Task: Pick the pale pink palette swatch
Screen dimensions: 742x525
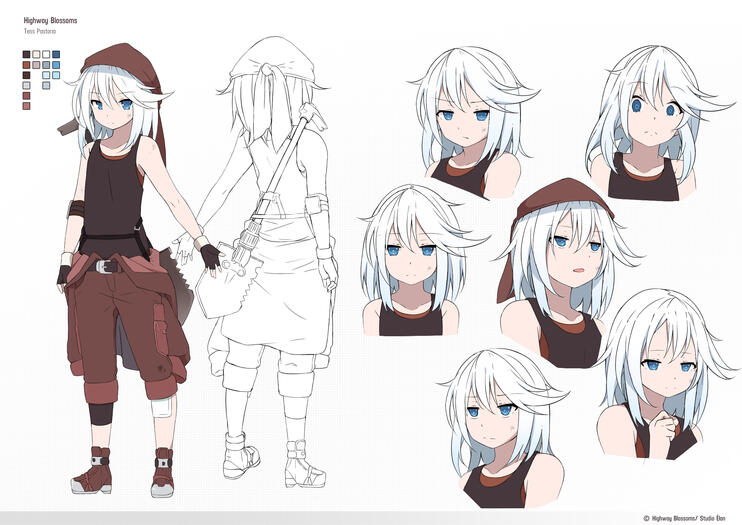Action: pyautogui.click(x=36, y=54)
